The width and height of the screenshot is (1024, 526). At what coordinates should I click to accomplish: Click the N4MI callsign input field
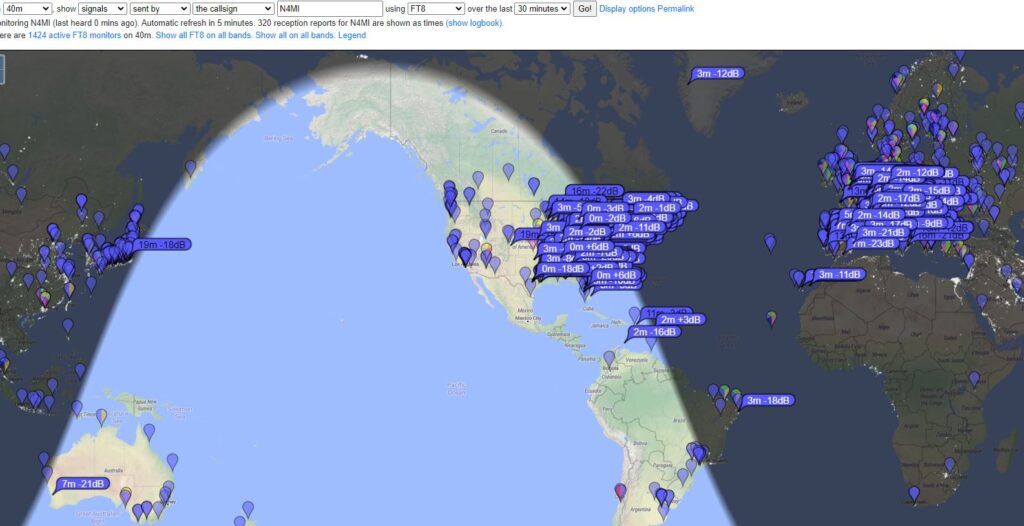(329, 8)
